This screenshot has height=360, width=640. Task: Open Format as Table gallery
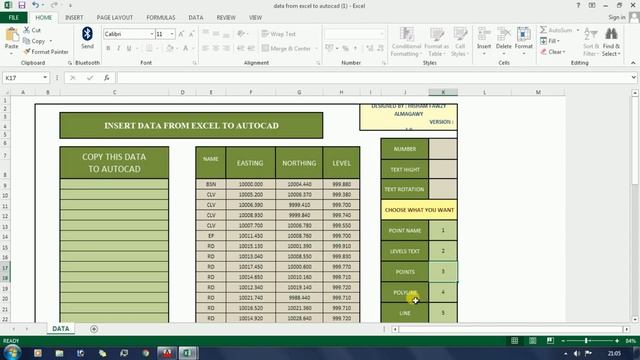[x=436, y=42]
